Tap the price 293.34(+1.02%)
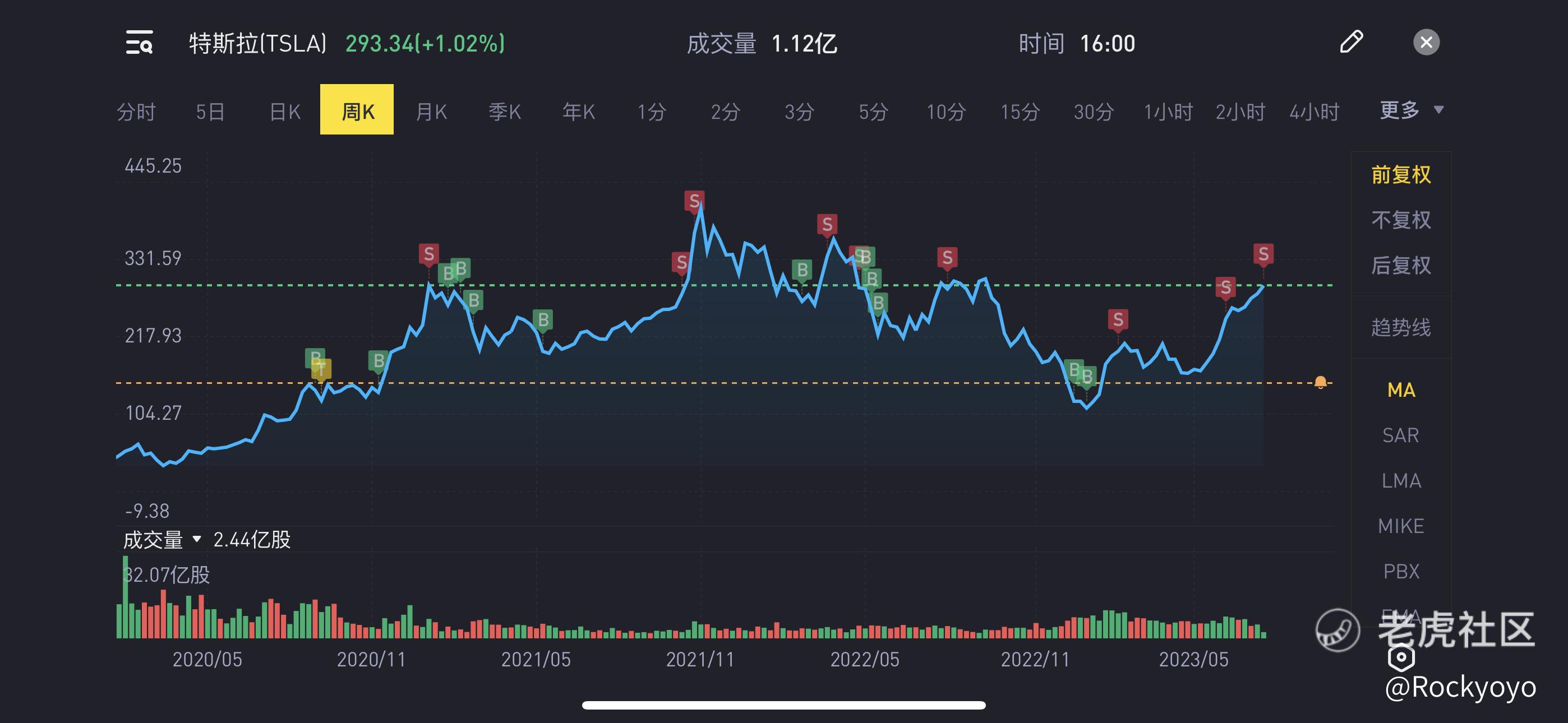1568x723 pixels. click(425, 43)
